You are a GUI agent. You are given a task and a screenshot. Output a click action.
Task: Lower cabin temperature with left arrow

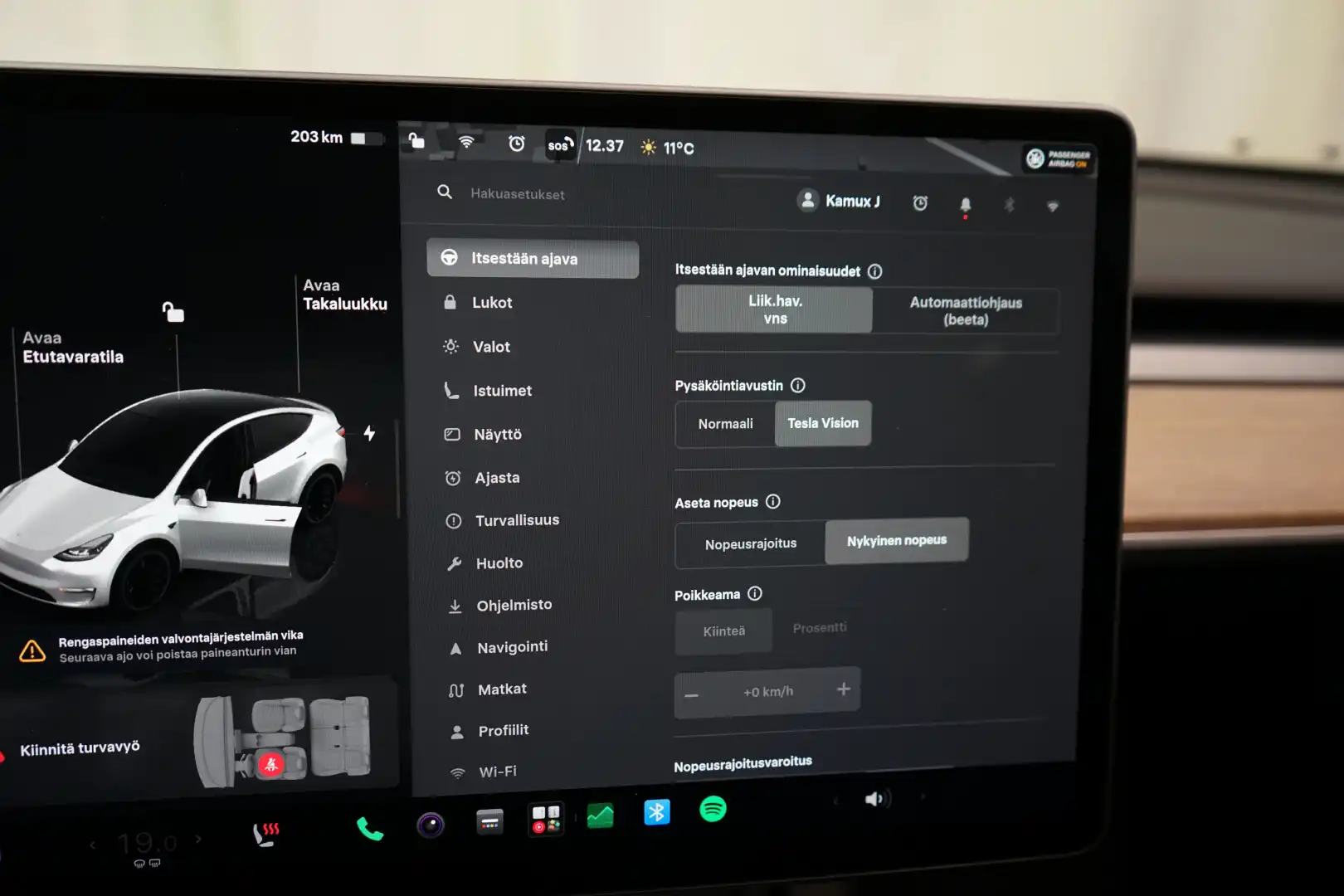pyautogui.click(x=93, y=845)
